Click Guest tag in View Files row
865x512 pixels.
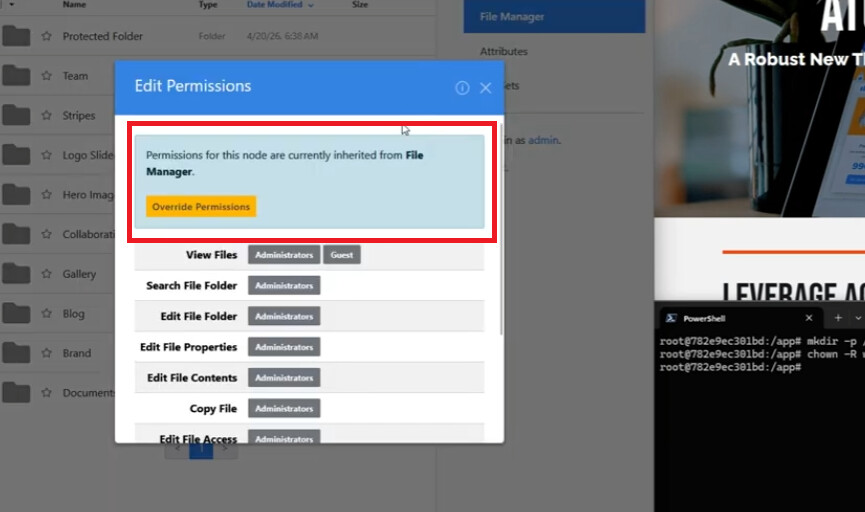[x=341, y=255]
